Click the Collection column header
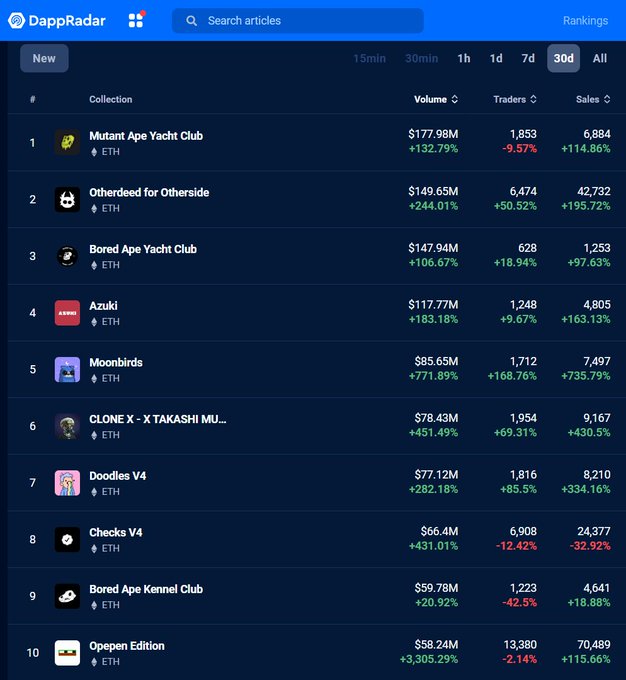 tap(111, 99)
